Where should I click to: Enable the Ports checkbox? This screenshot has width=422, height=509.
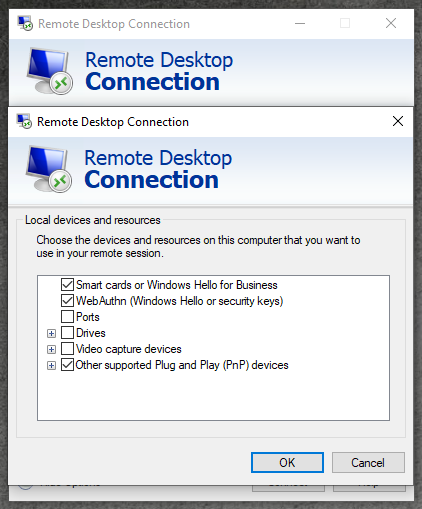pyautogui.click(x=67, y=316)
